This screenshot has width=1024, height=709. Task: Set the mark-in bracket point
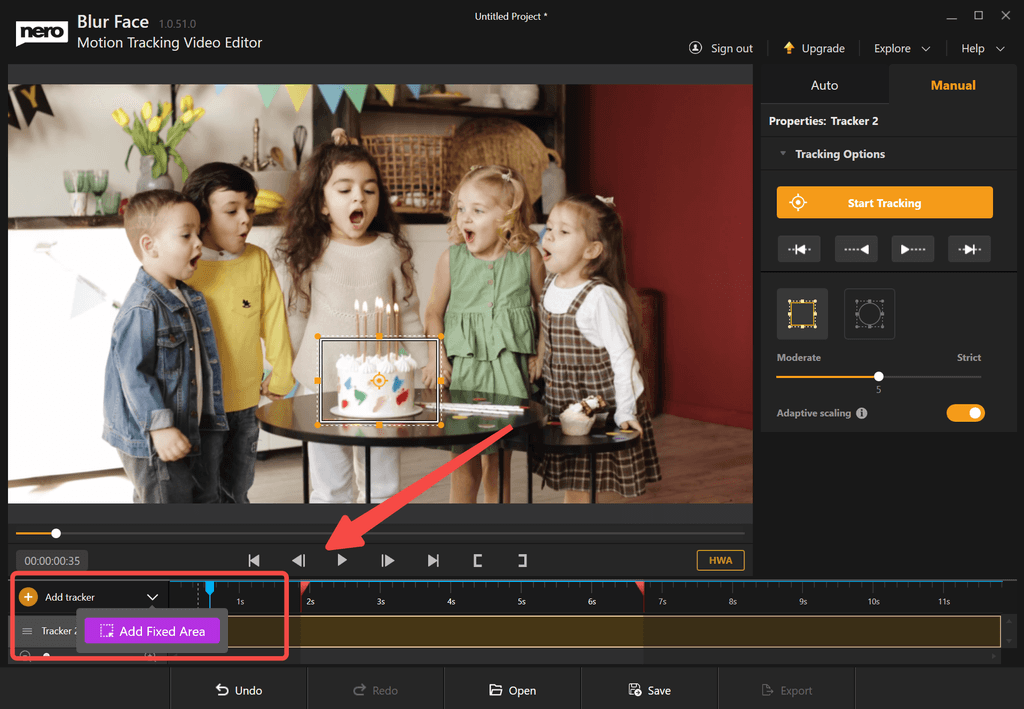click(x=478, y=560)
